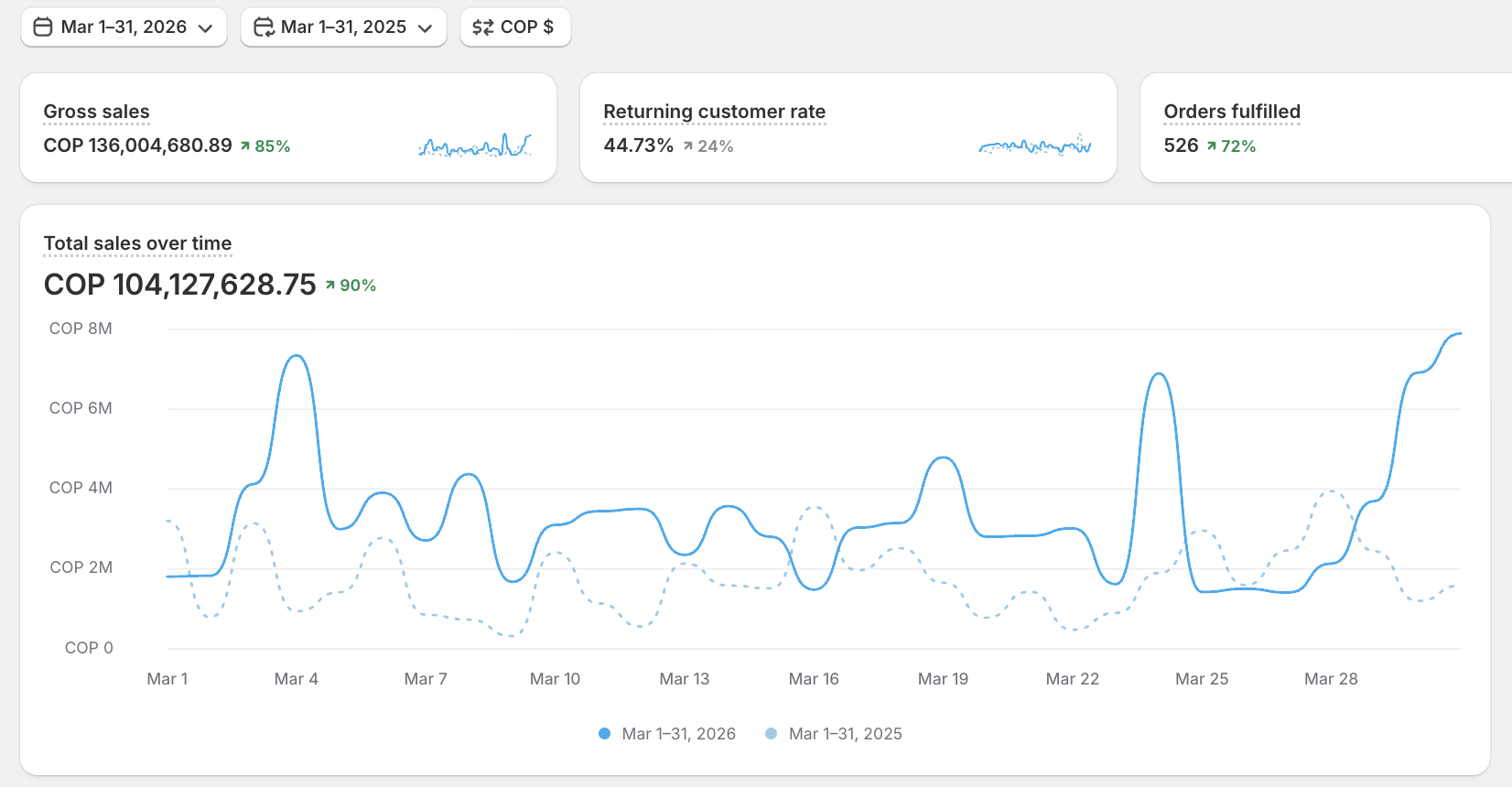The height and width of the screenshot is (787, 1512).
Task: Click the COP 8M y-axis label
Action: coord(81,329)
